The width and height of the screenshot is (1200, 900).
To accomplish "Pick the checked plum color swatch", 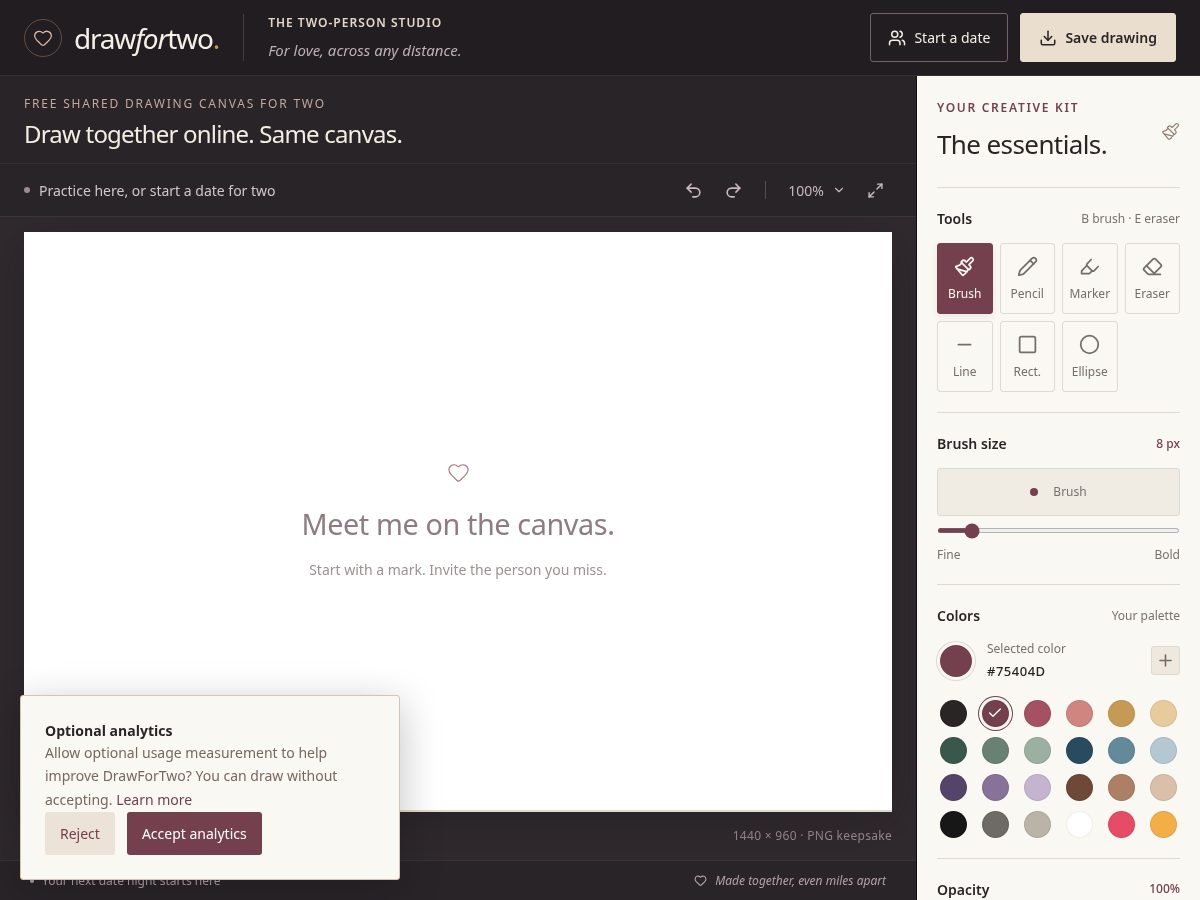I will tap(995, 713).
